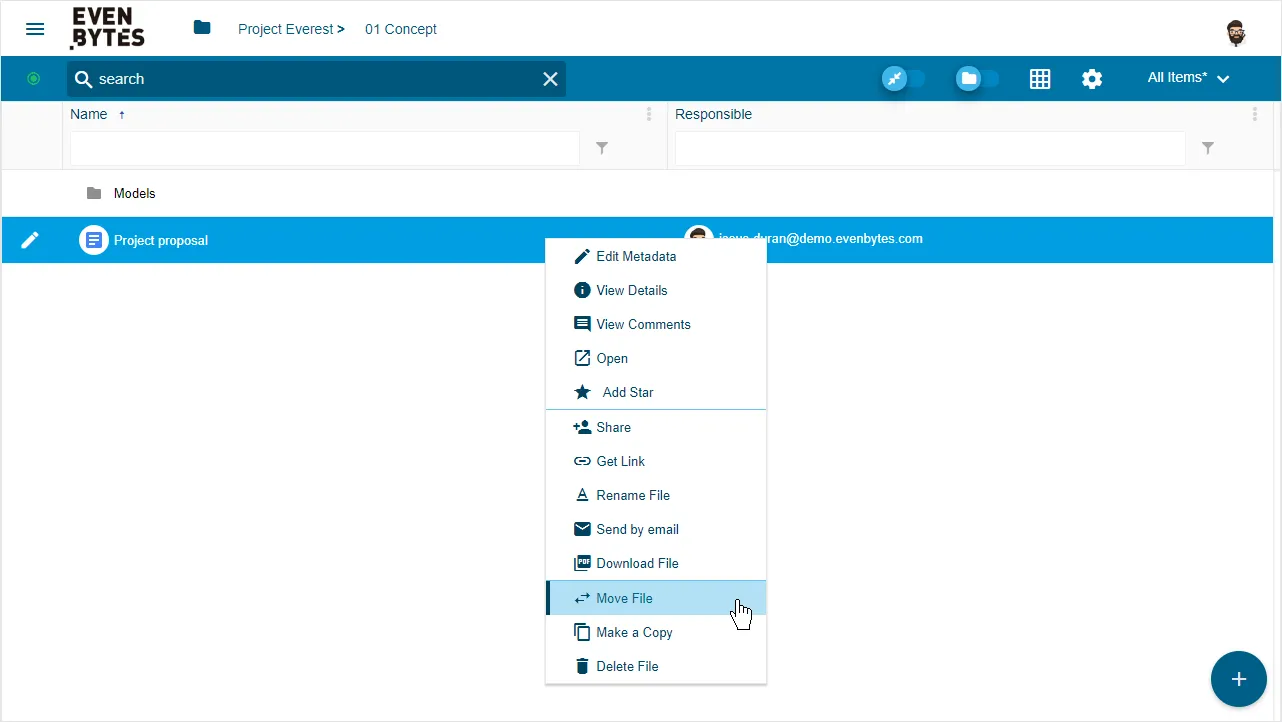Switch to grid view icon
Image resolution: width=1282 pixels, height=722 pixels.
click(1040, 79)
